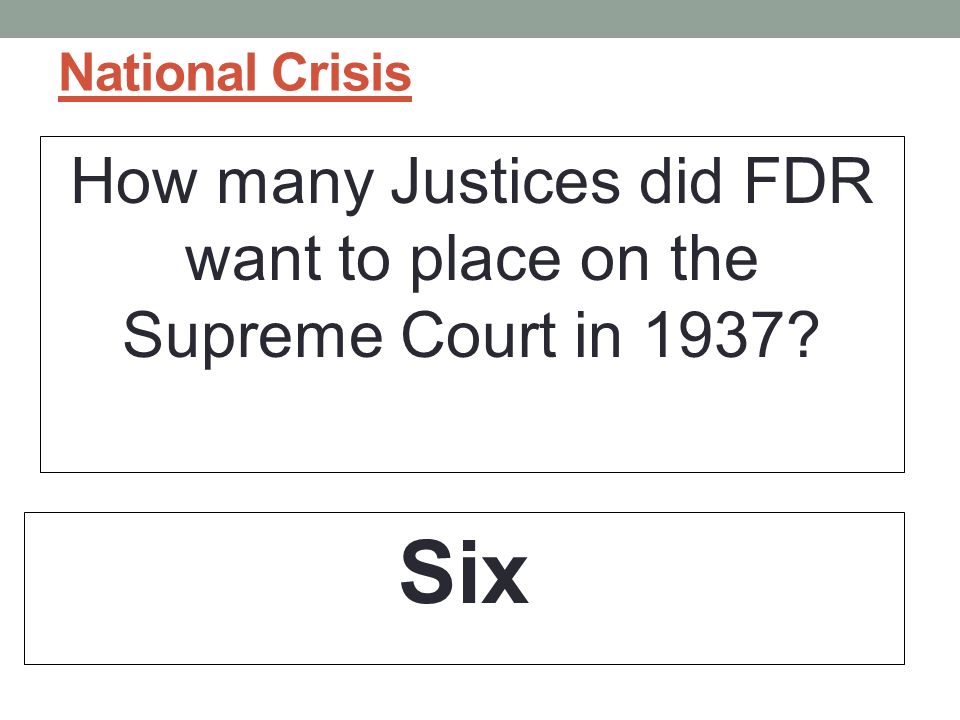Screen dimensions: 960x720
Task: Click the National Crisis heading link
Action: (235, 73)
